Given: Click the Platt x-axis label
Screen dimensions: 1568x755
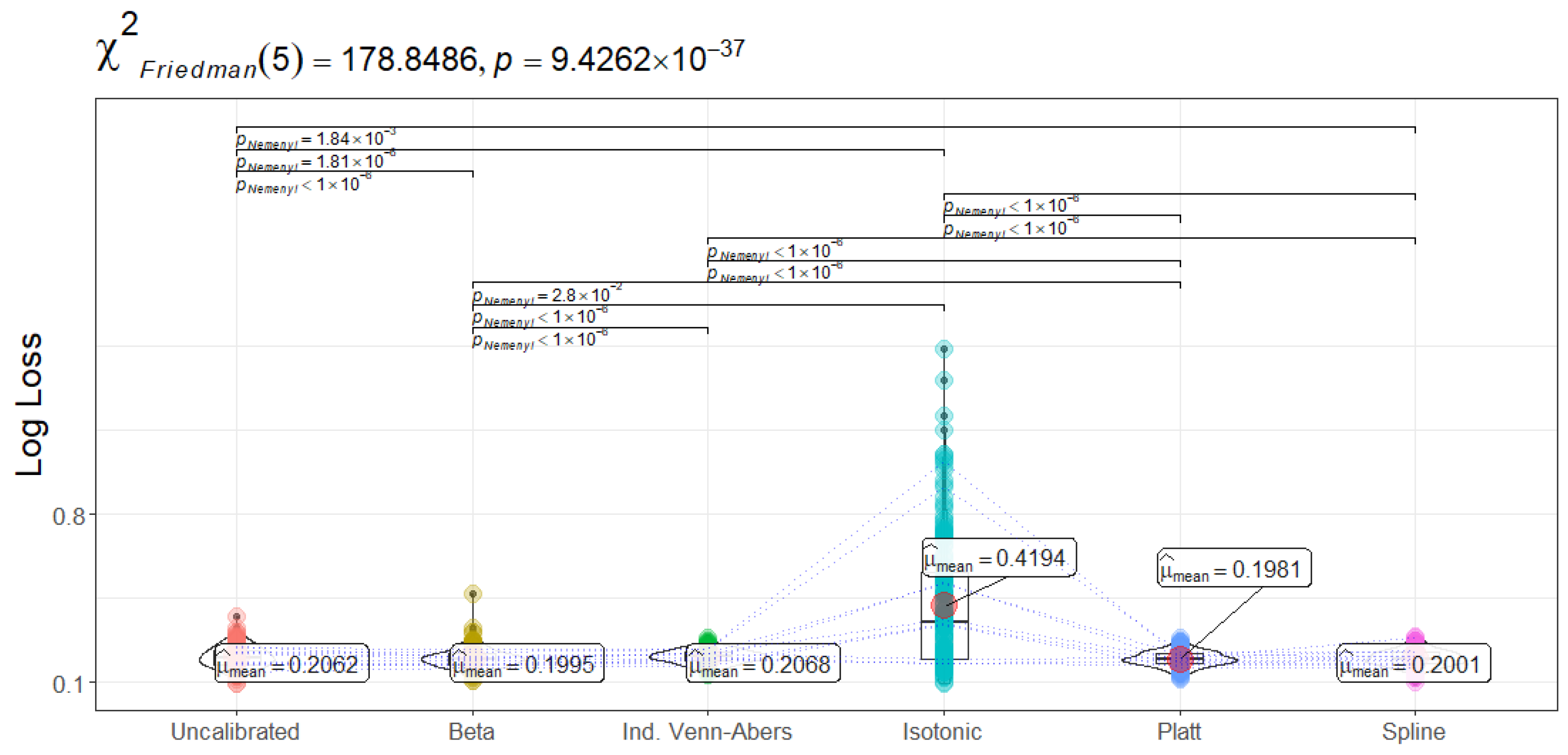Looking at the screenshot, I should click(1179, 731).
